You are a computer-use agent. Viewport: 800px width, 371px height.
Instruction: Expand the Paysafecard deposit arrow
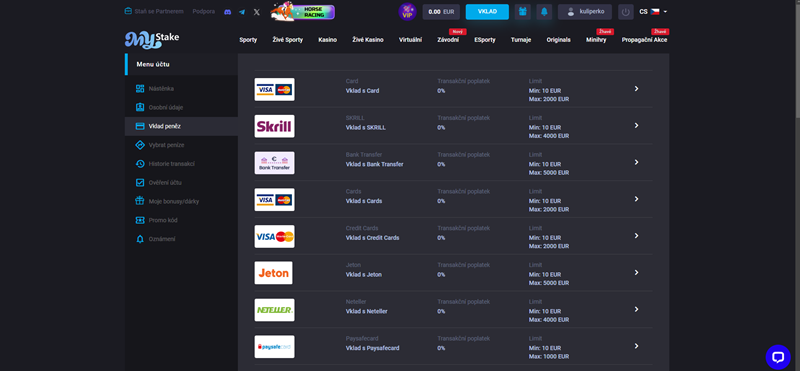636,346
